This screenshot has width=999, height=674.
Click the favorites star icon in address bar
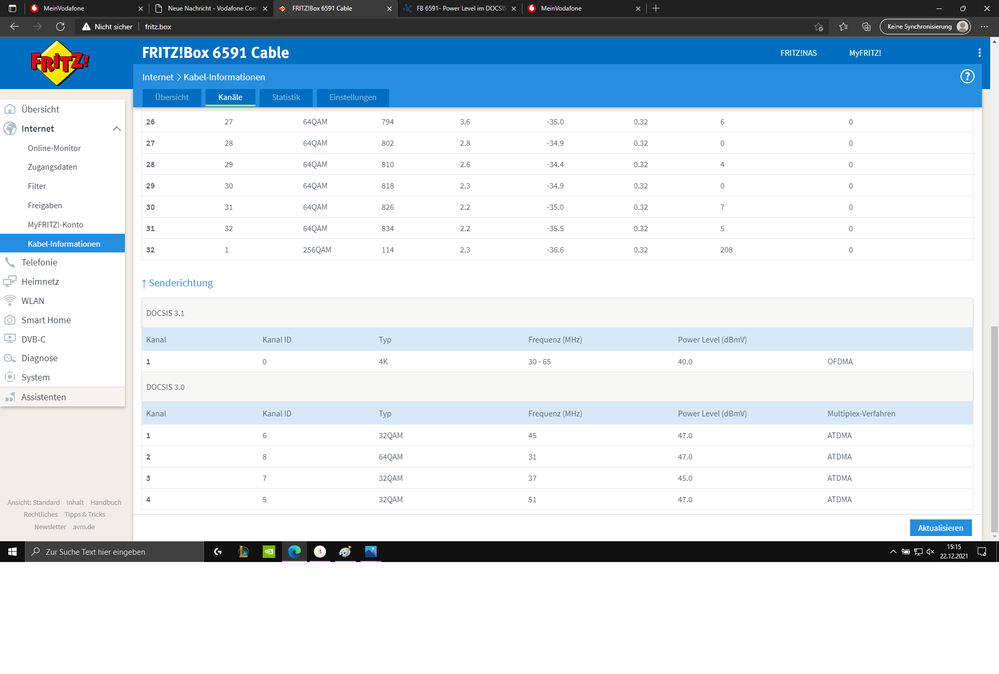click(x=818, y=27)
